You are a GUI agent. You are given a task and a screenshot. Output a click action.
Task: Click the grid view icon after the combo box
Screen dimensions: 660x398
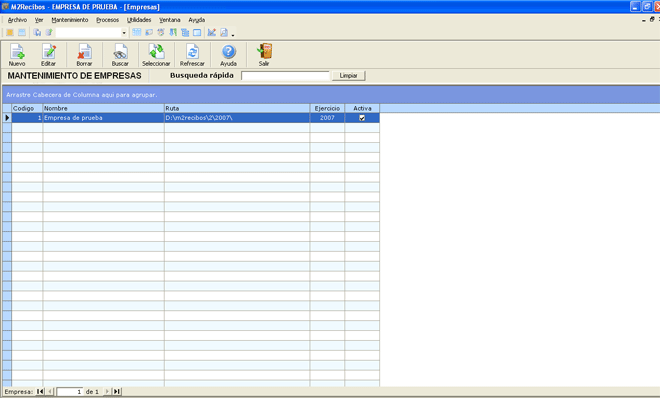pyautogui.click(x=137, y=32)
